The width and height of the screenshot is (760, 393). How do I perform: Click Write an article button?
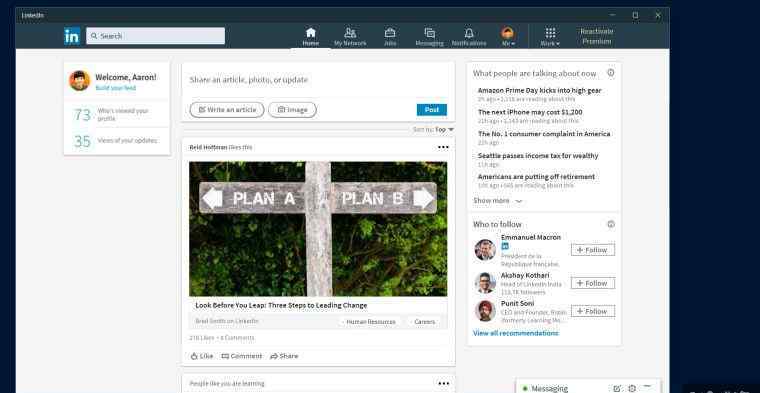(227, 110)
